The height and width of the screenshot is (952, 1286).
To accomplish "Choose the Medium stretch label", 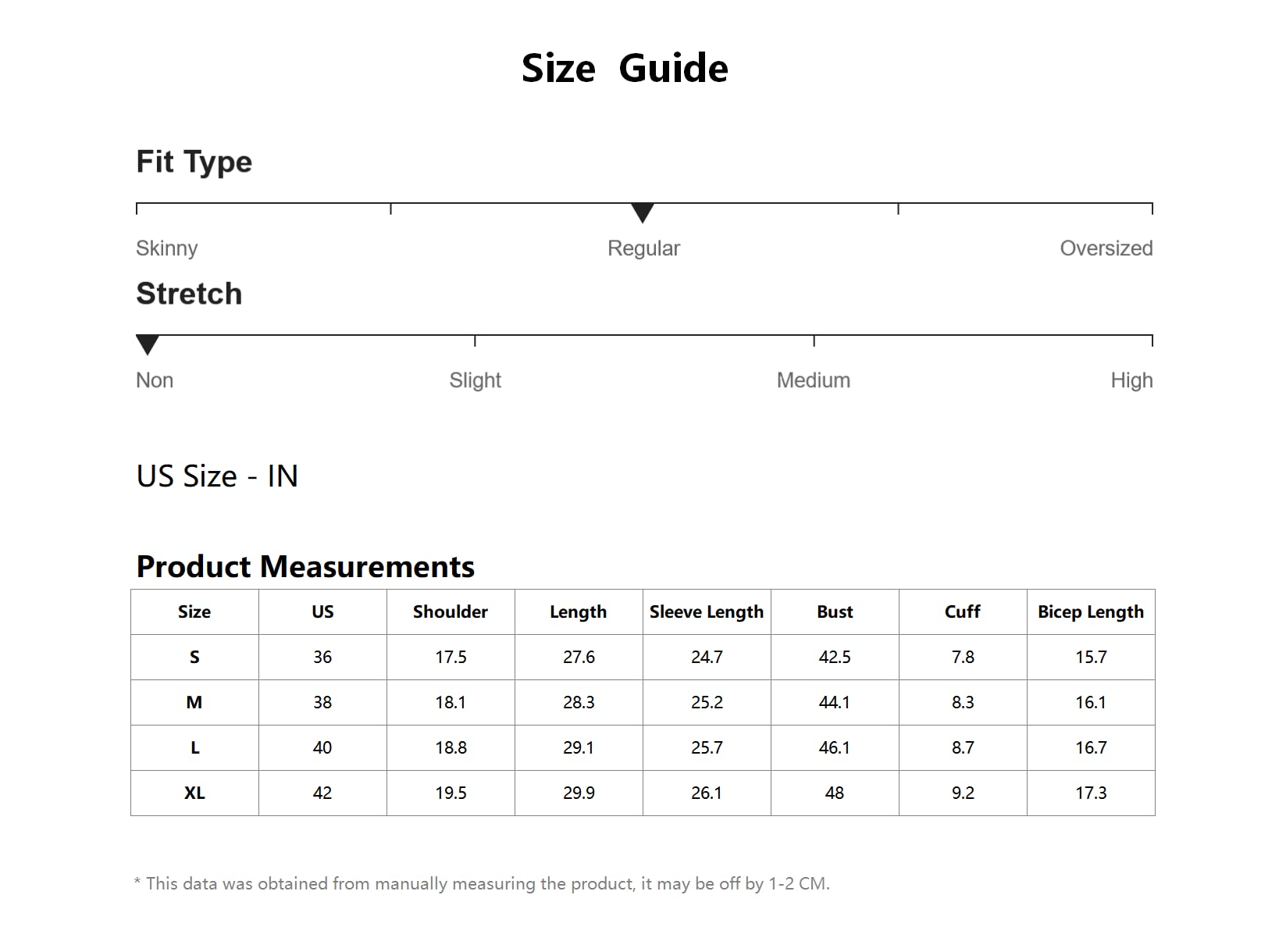I will coord(813,380).
